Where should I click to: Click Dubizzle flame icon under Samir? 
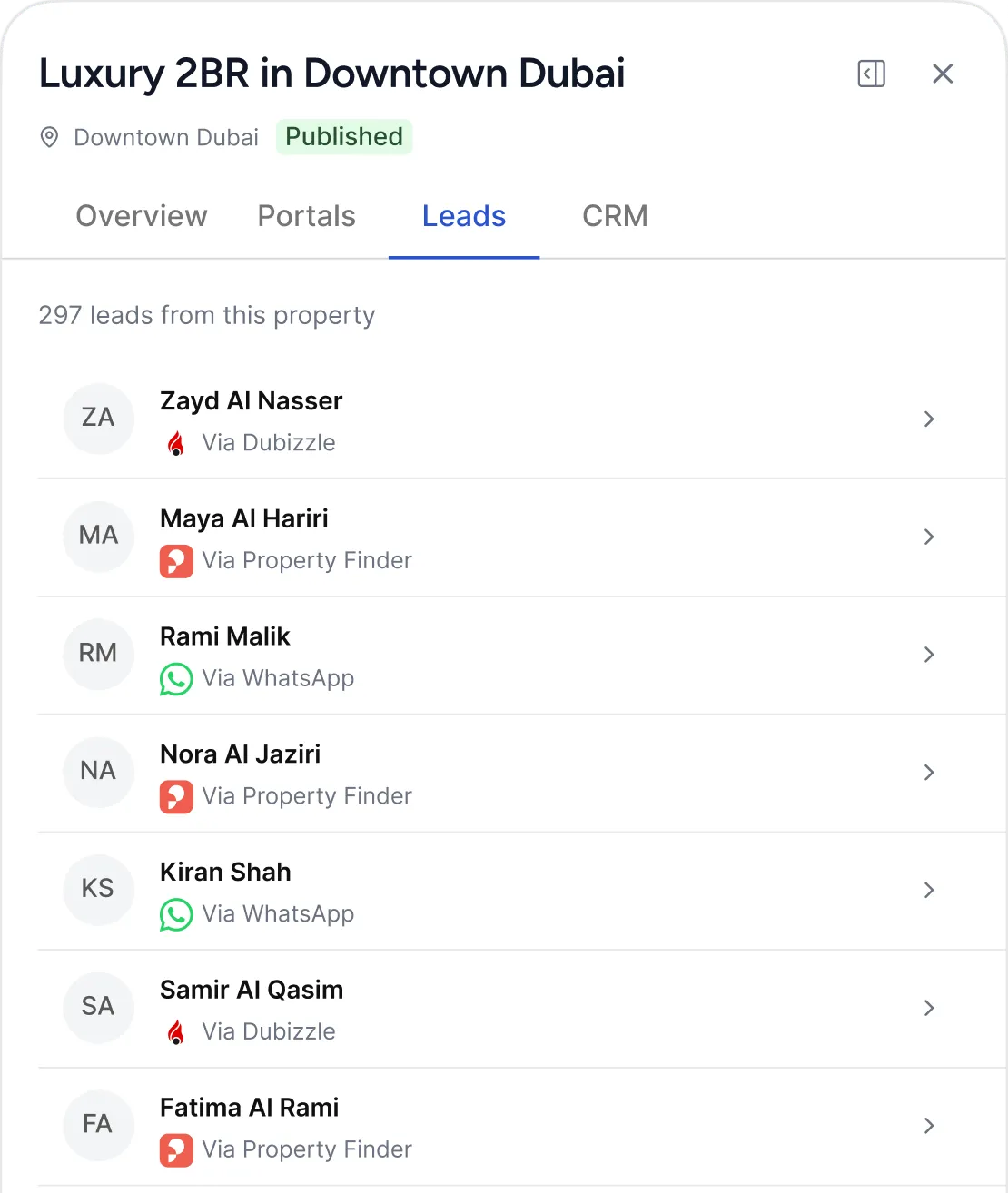click(x=176, y=1032)
